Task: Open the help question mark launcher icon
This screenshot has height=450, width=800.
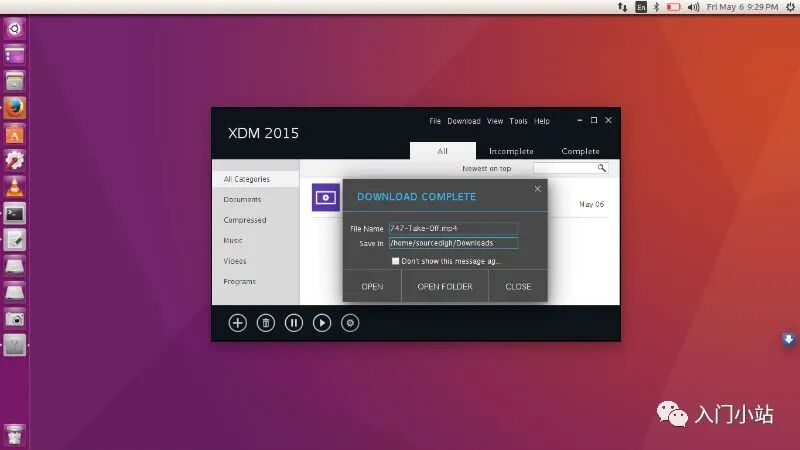Action: click(14, 345)
